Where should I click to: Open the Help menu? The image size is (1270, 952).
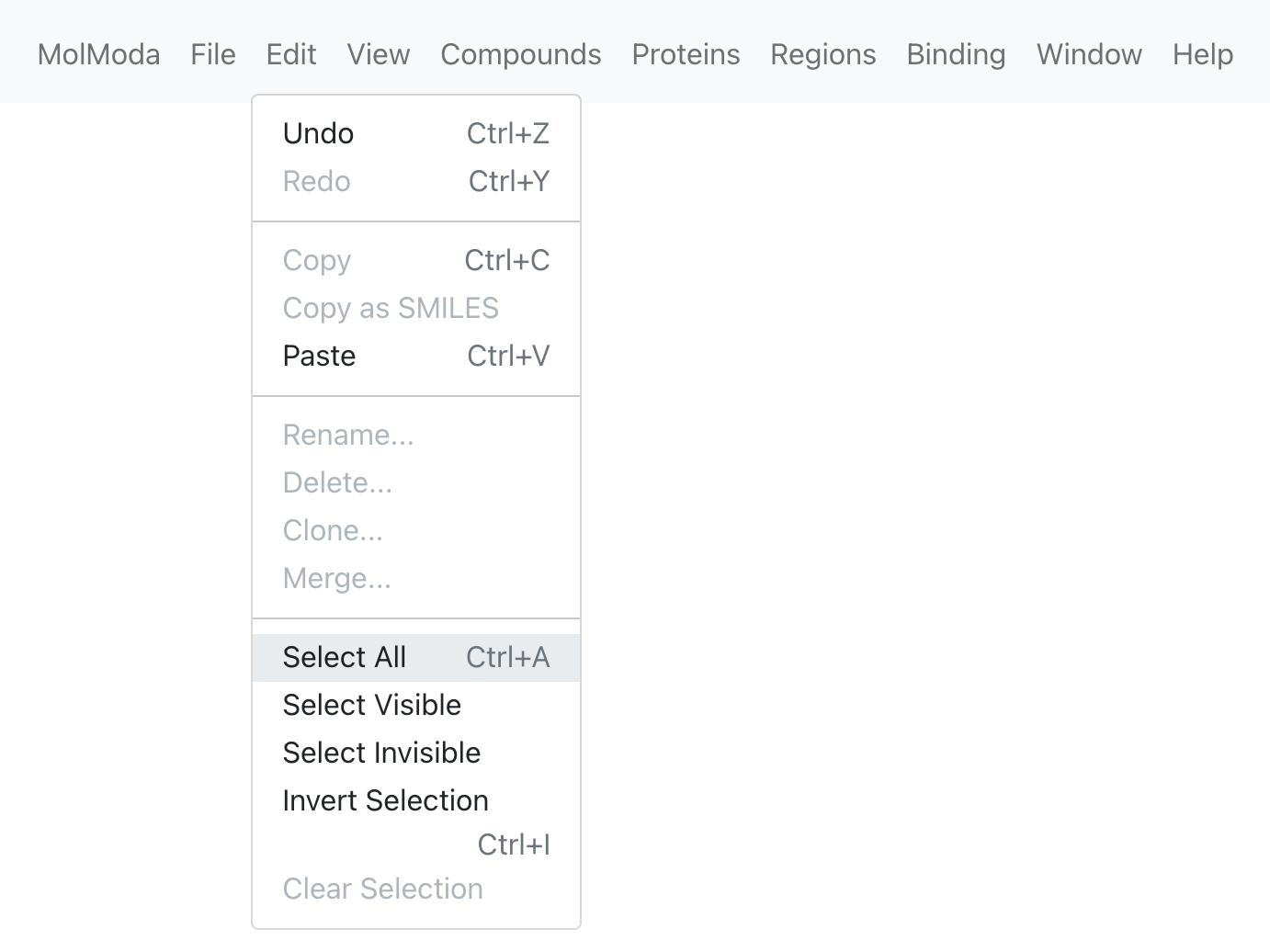tap(1203, 54)
